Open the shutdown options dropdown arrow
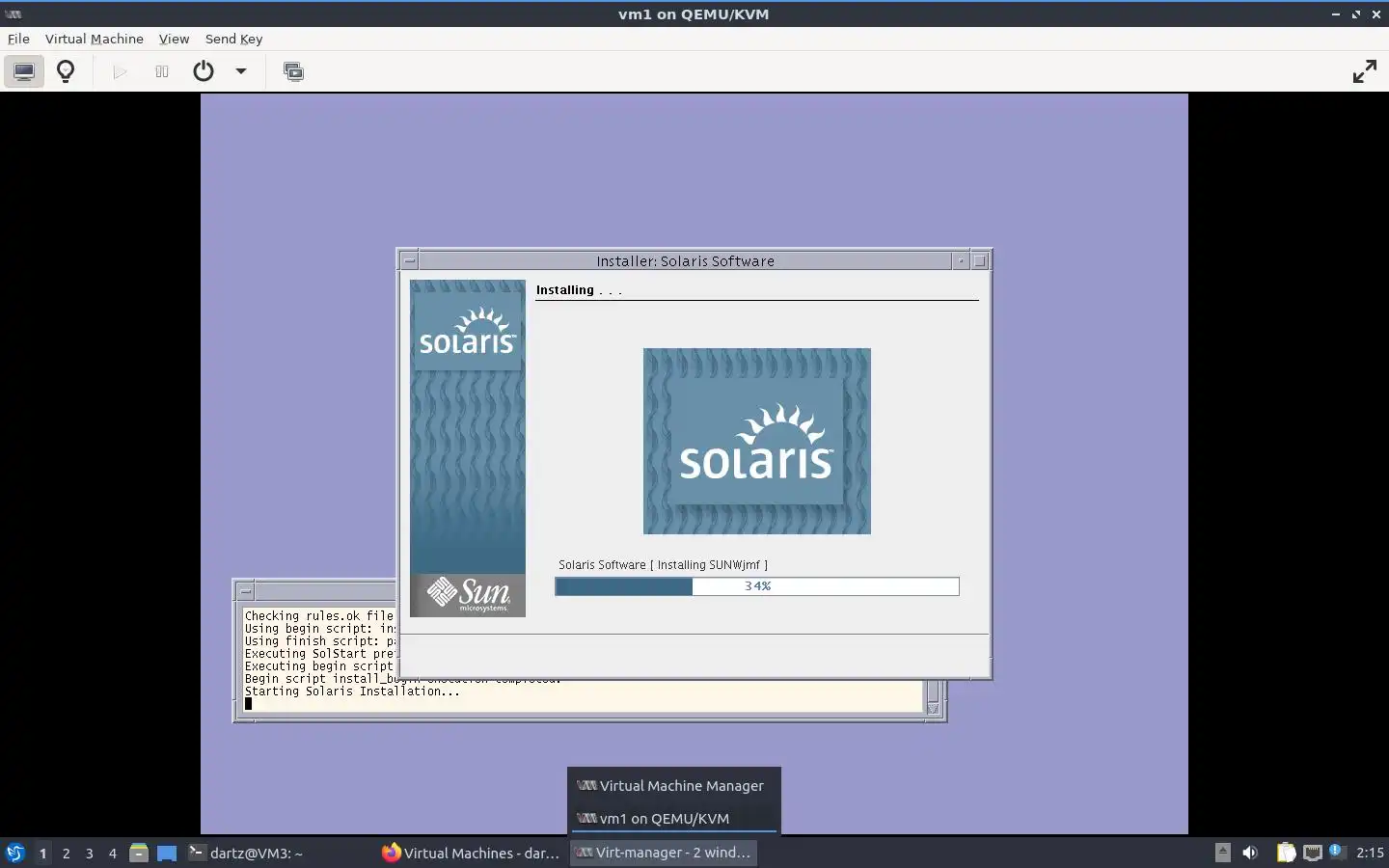 click(x=241, y=71)
